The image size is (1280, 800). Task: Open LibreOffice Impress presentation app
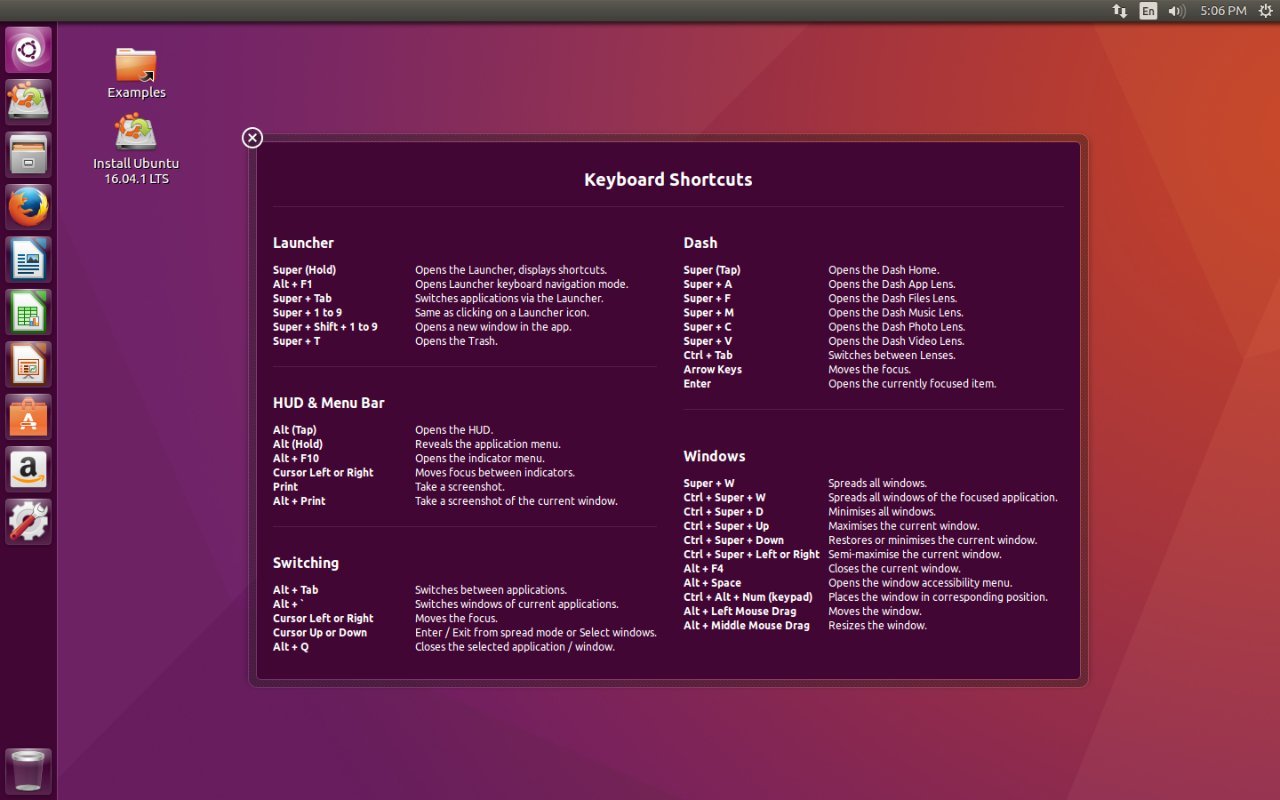28,365
